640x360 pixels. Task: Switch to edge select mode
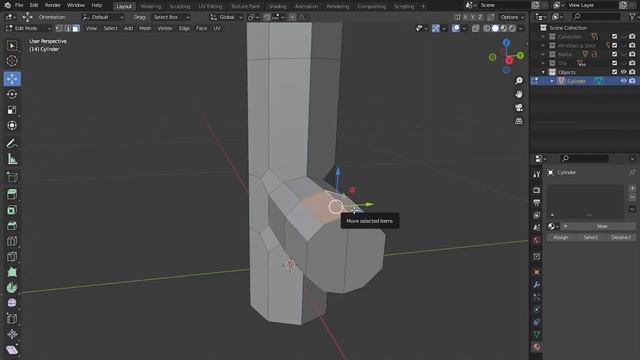(x=67, y=28)
